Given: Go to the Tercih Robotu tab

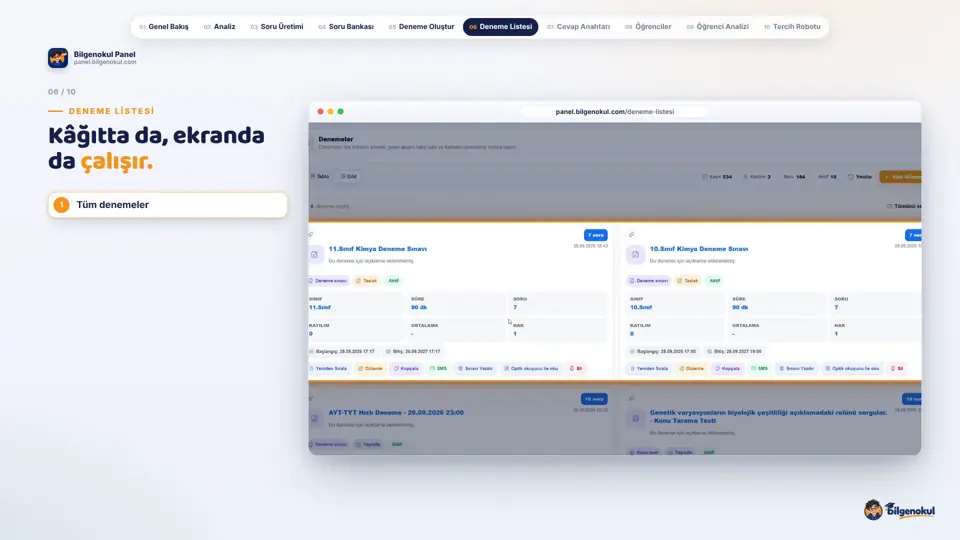Looking at the screenshot, I should tap(792, 27).
